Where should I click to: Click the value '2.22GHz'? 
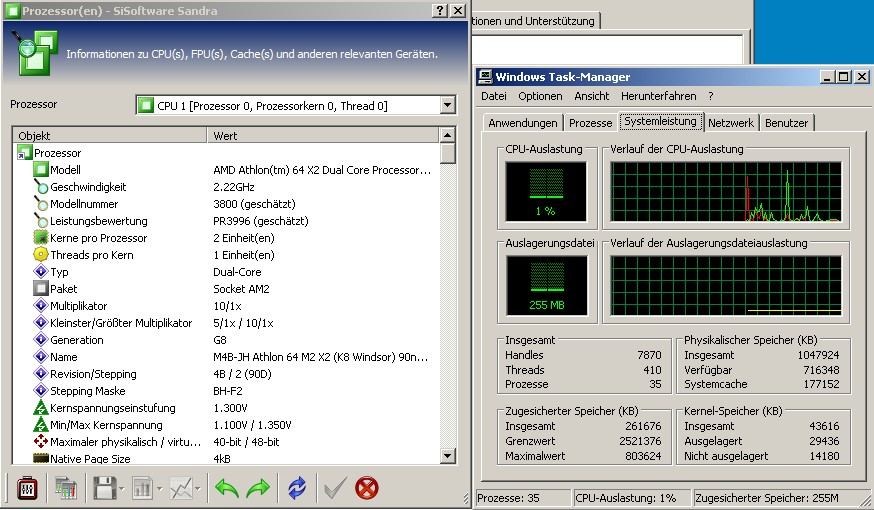pos(234,187)
